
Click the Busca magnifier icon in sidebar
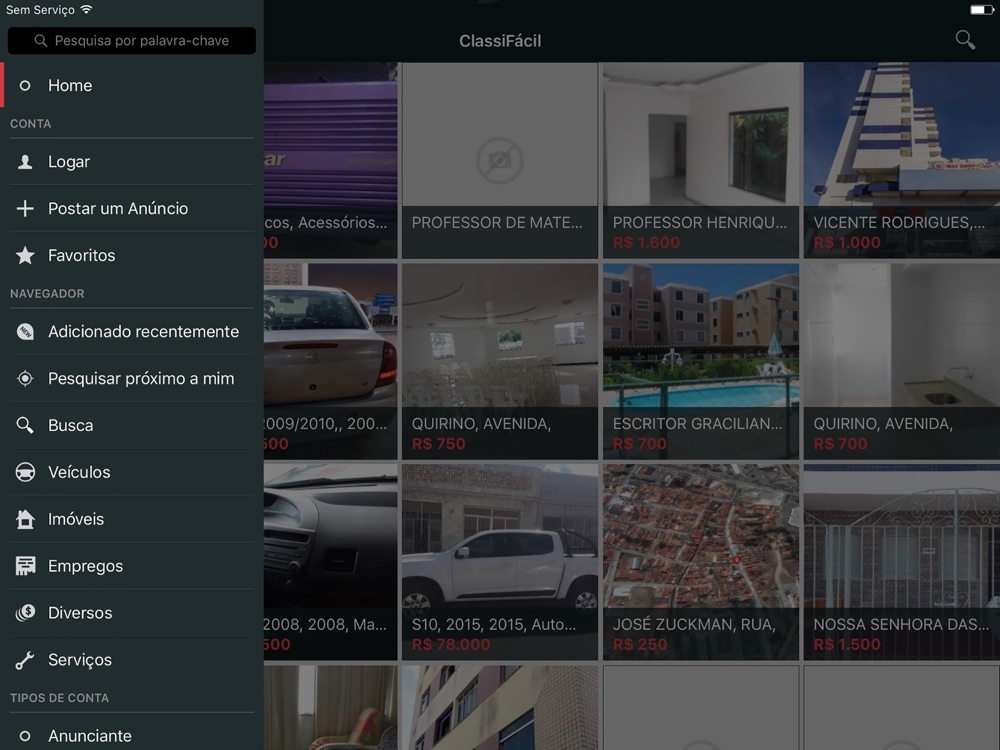click(x=25, y=425)
